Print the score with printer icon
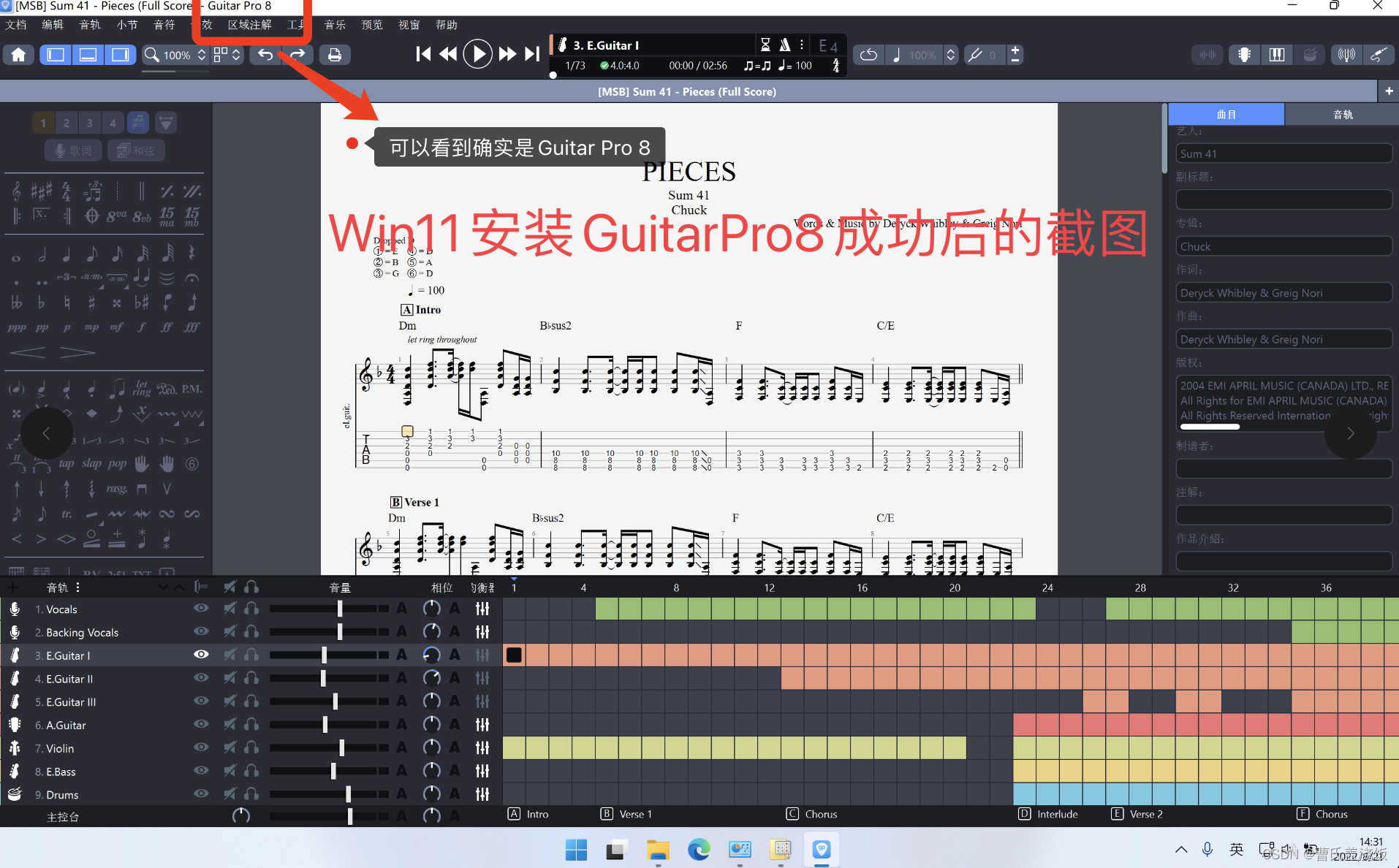This screenshot has width=1399, height=868. (x=334, y=55)
